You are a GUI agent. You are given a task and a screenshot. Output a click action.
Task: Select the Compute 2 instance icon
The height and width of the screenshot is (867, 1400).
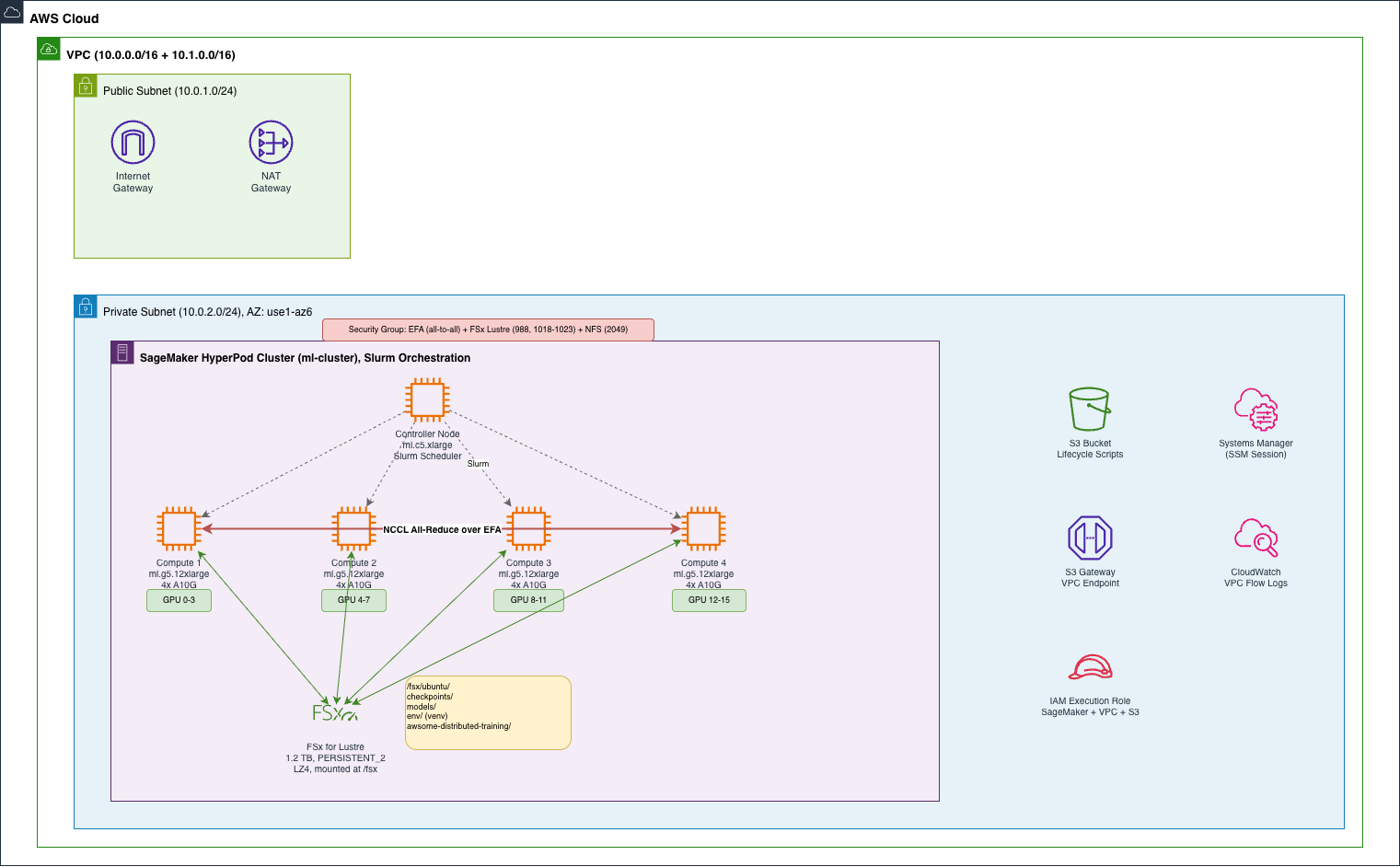[353, 529]
